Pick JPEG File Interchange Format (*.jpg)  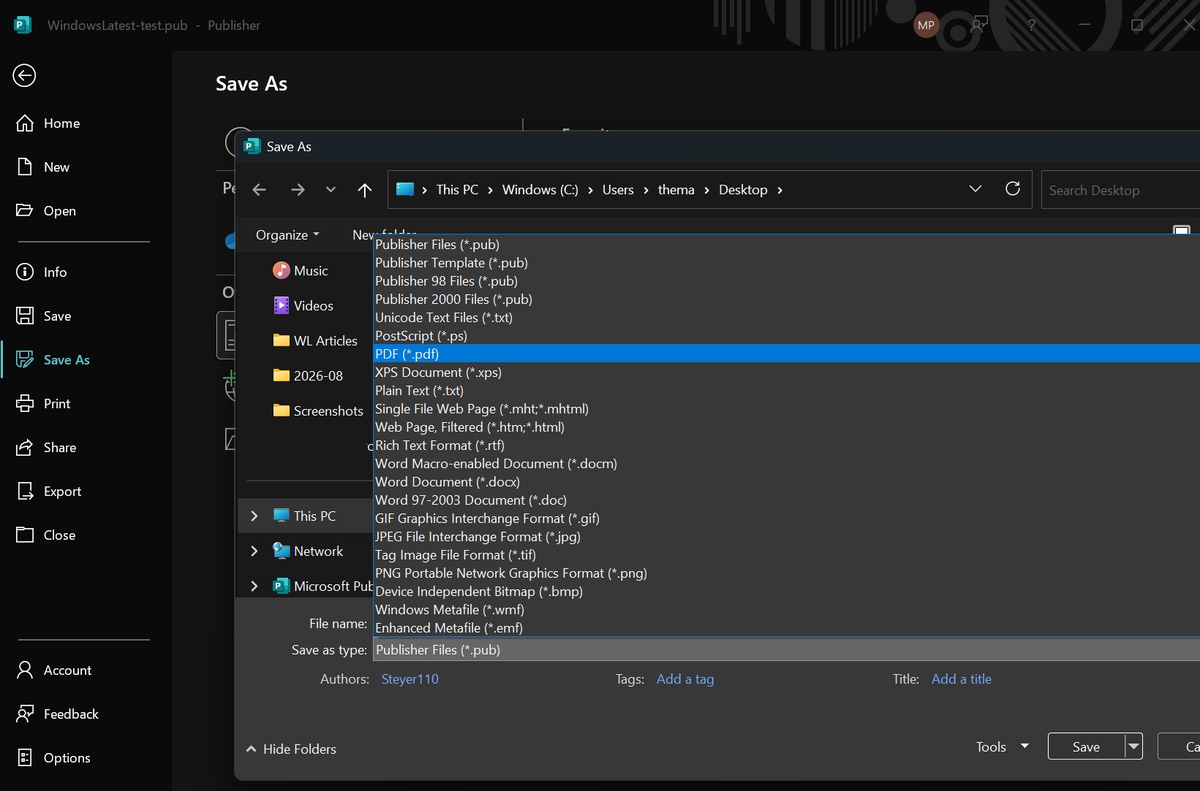tap(786, 537)
